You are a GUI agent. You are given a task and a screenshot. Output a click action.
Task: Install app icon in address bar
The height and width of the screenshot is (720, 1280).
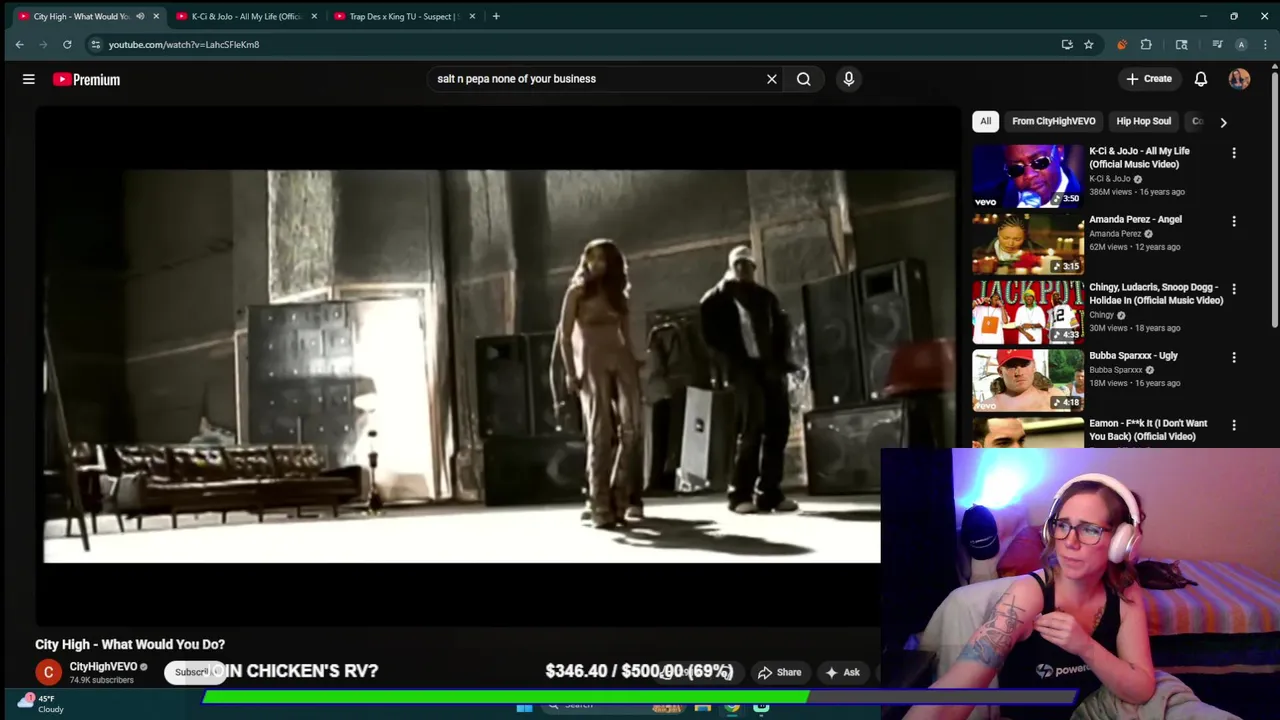pos(1067,44)
